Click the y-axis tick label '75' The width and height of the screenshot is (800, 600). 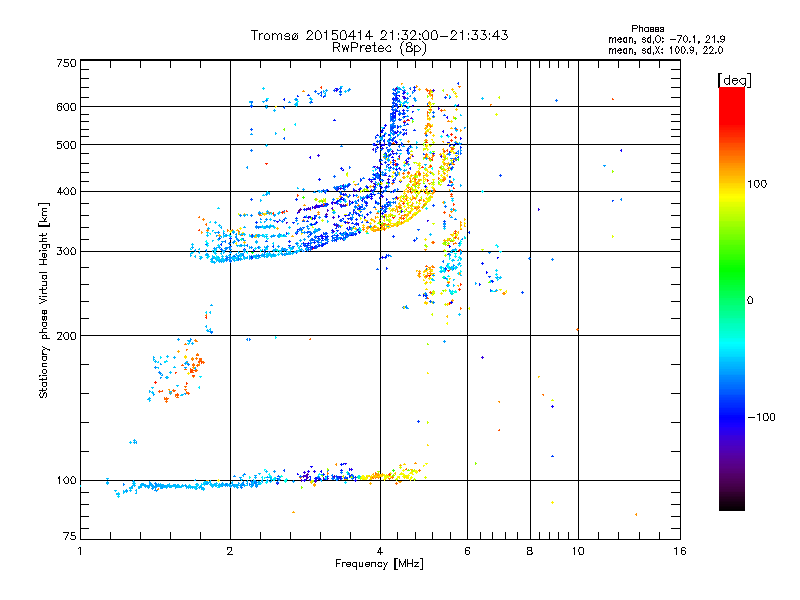[x=70, y=536]
